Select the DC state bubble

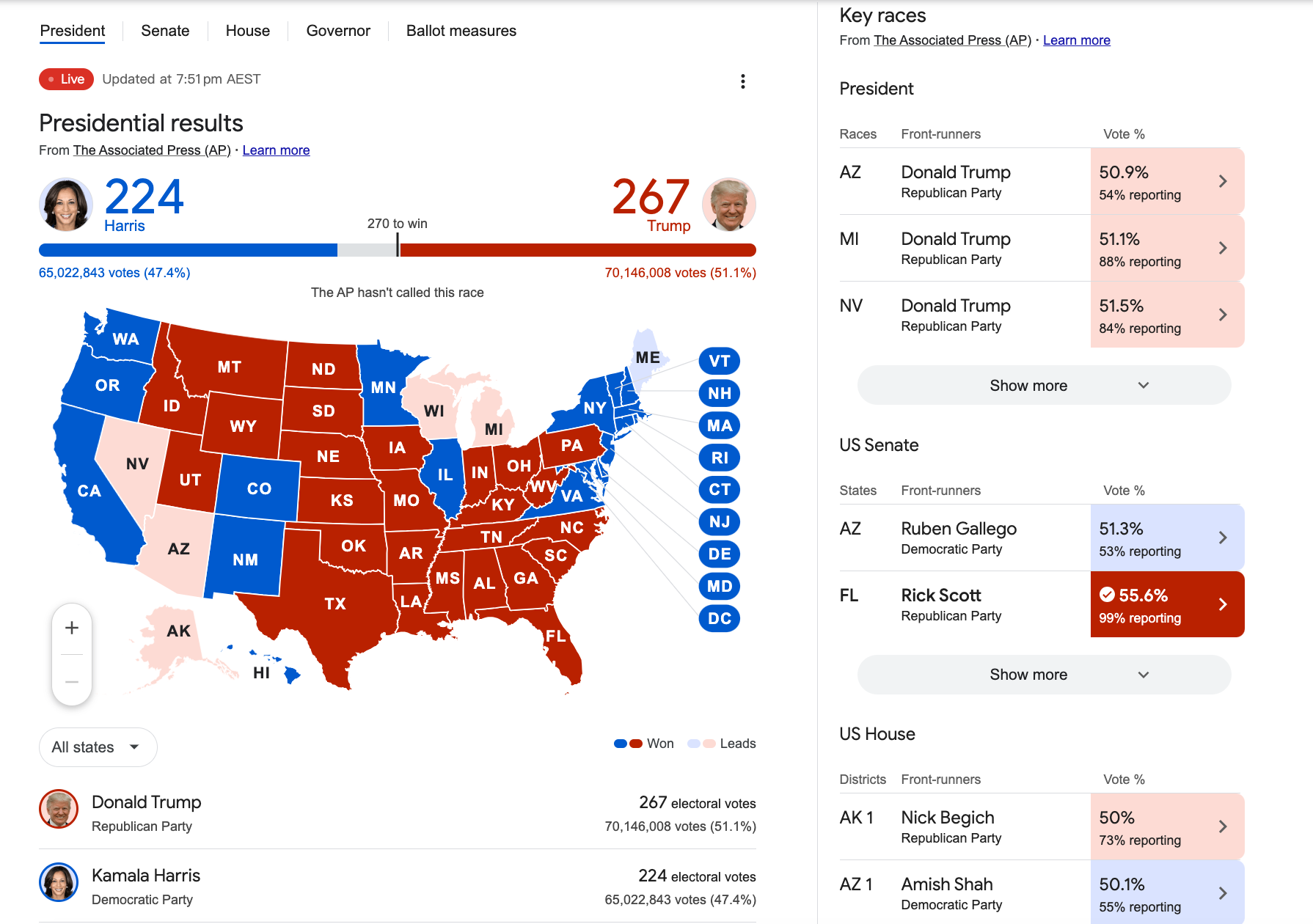[720, 618]
